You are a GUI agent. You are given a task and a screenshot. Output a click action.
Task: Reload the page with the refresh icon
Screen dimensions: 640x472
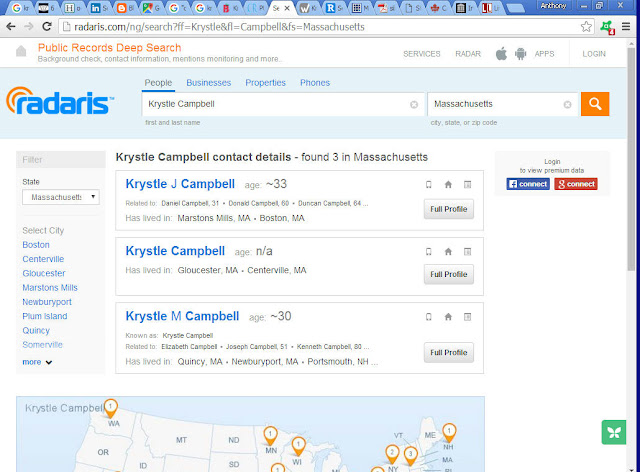click(x=47, y=27)
